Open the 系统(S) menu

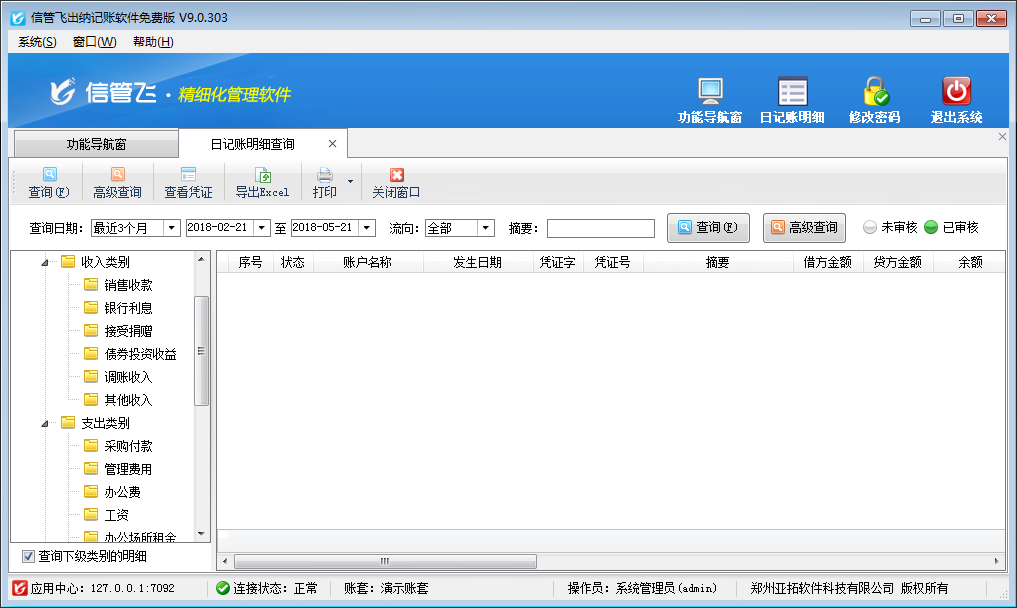[37, 42]
